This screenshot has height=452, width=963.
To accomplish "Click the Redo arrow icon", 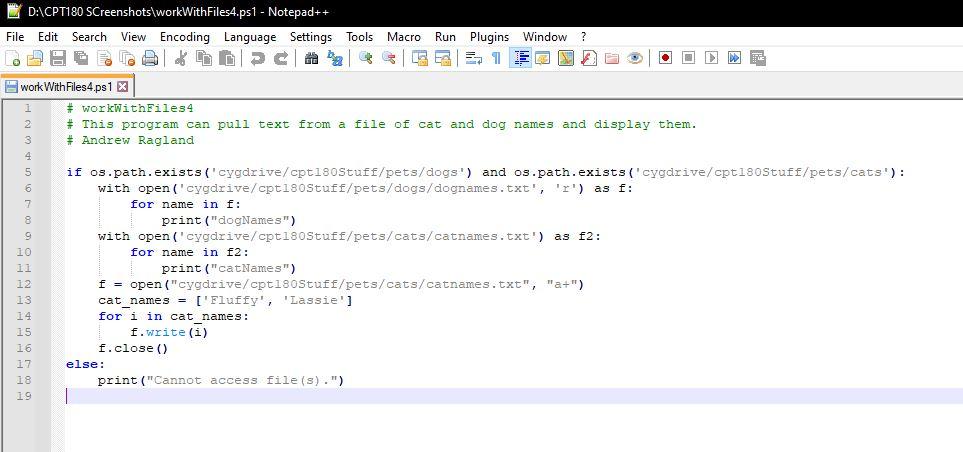I will [x=281, y=58].
